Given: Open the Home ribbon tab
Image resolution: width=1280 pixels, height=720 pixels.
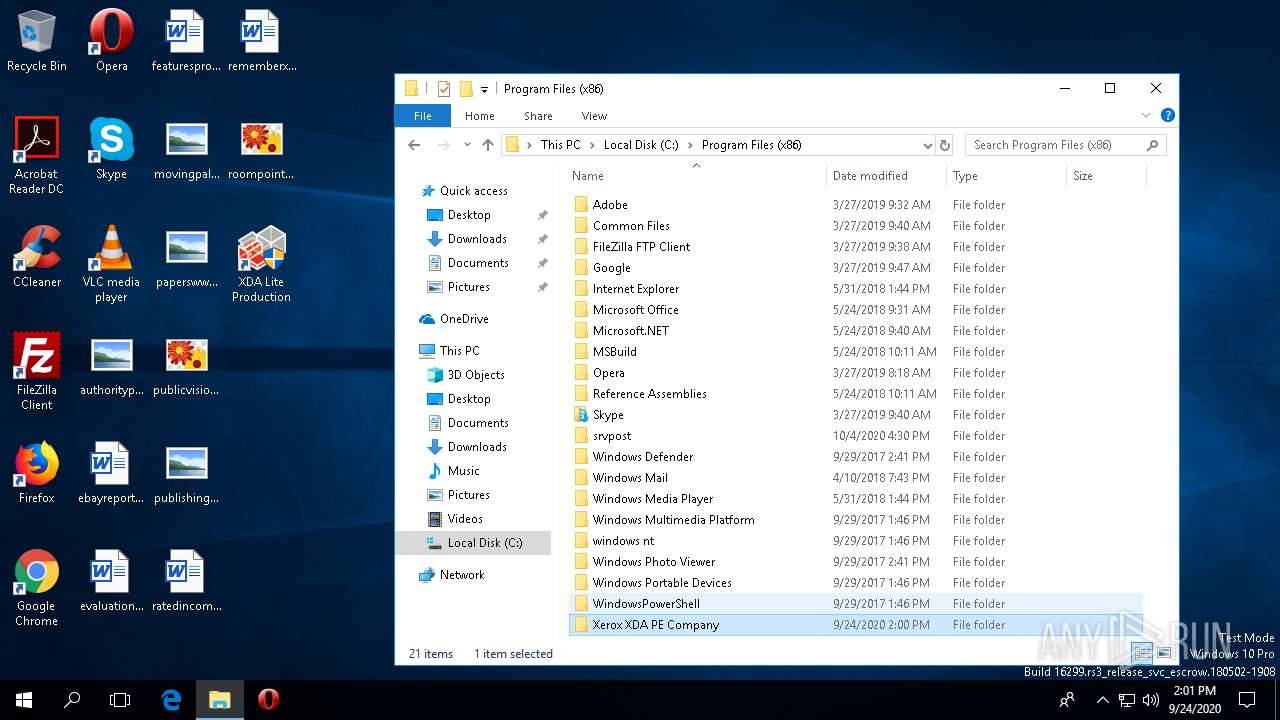Looking at the screenshot, I should (x=480, y=116).
